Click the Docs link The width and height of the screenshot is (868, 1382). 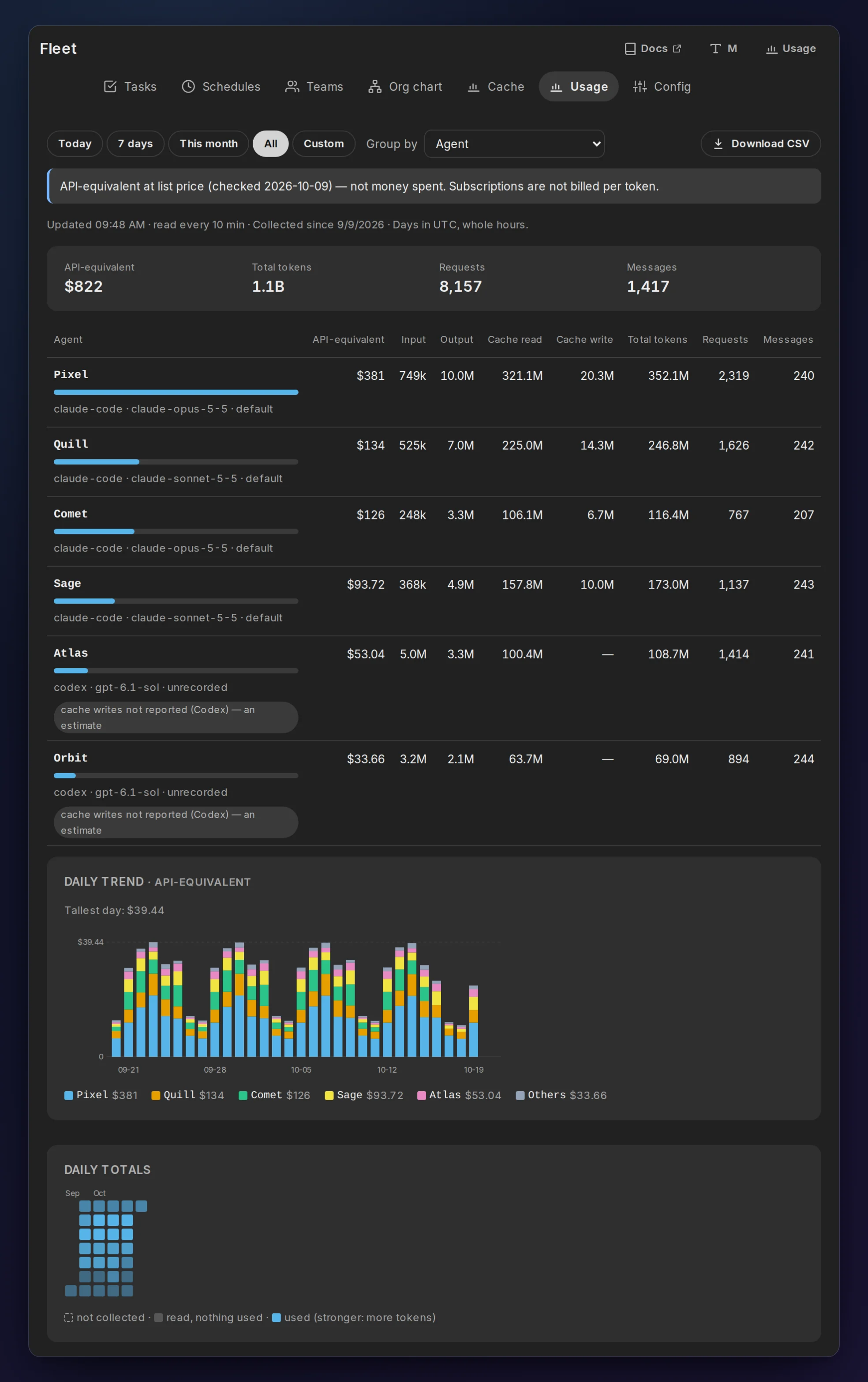tap(653, 49)
